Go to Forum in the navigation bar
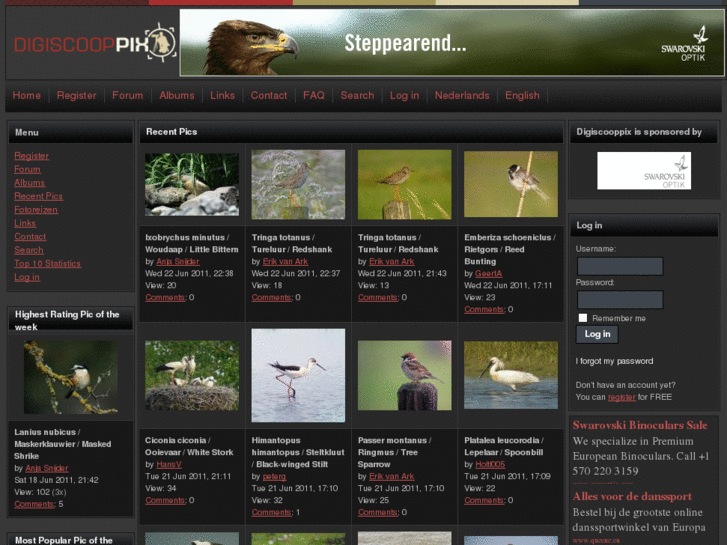The height and width of the screenshot is (545, 727). point(128,96)
